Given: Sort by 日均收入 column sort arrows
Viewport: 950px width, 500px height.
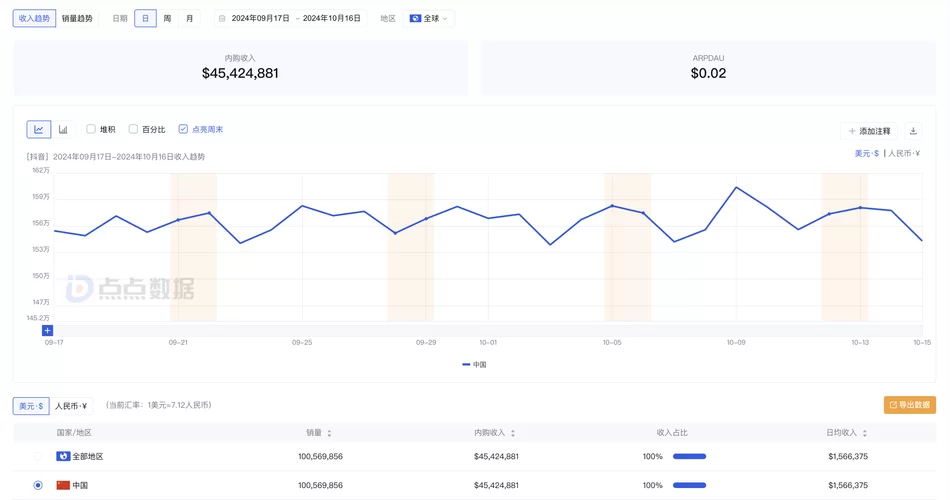Looking at the screenshot, I should (x=865, y=433).
